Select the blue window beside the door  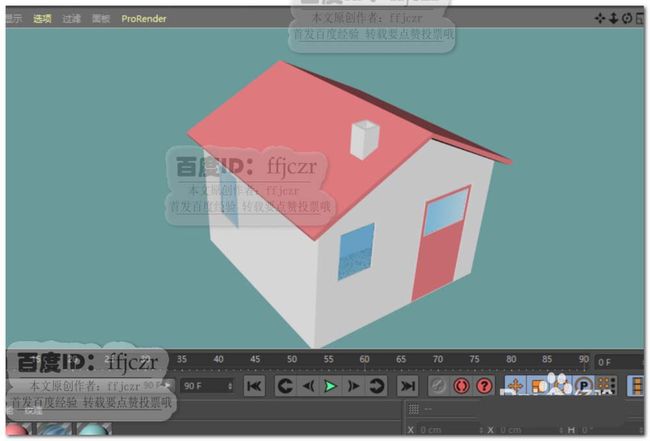357,252
